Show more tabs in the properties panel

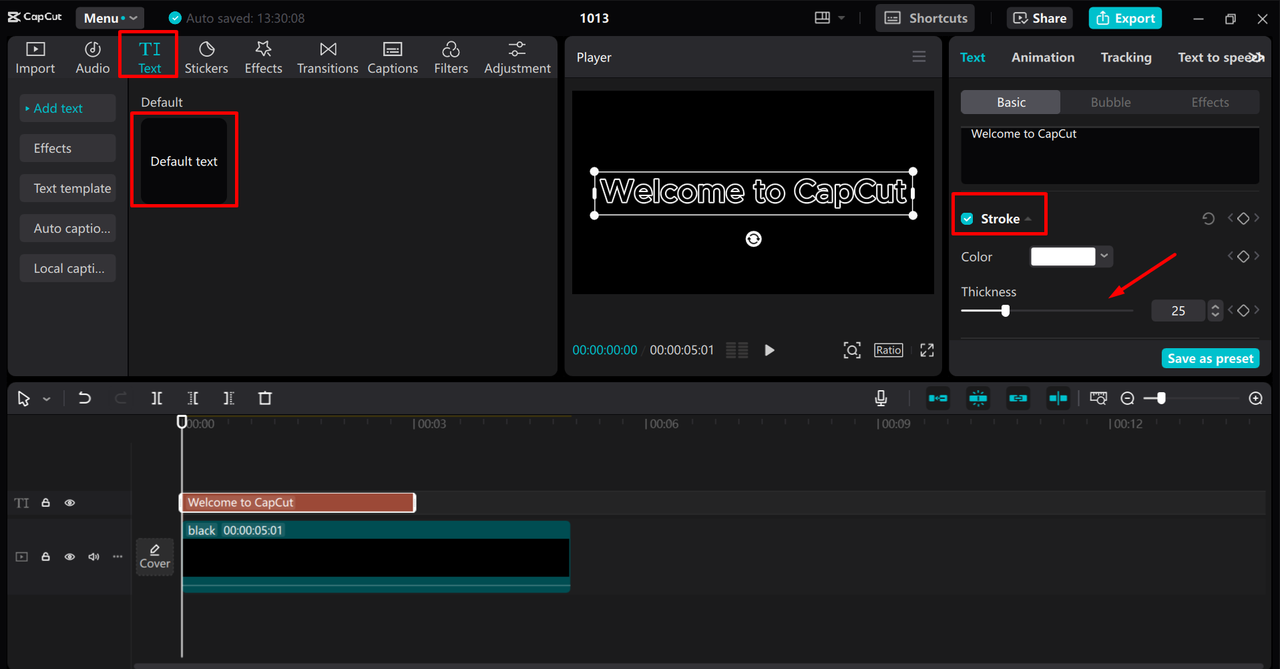1256,57
